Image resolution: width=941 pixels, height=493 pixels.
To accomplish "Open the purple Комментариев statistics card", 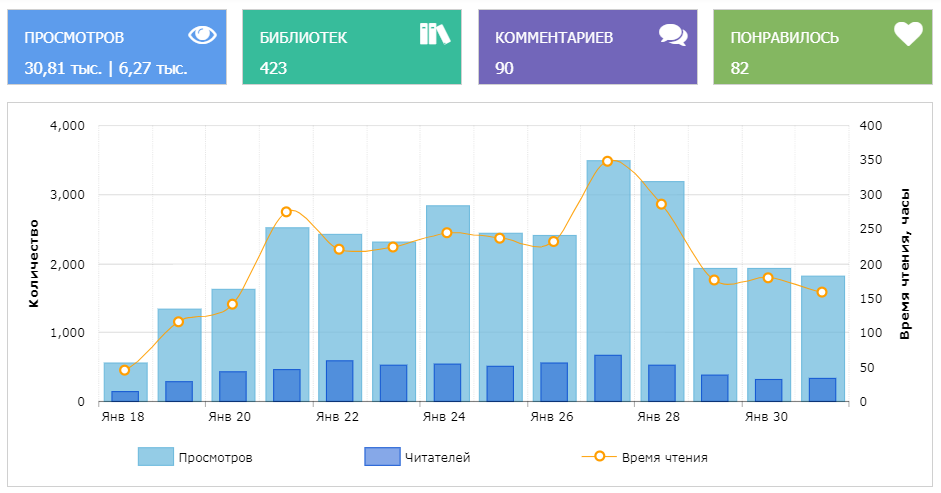I will 587,48.
